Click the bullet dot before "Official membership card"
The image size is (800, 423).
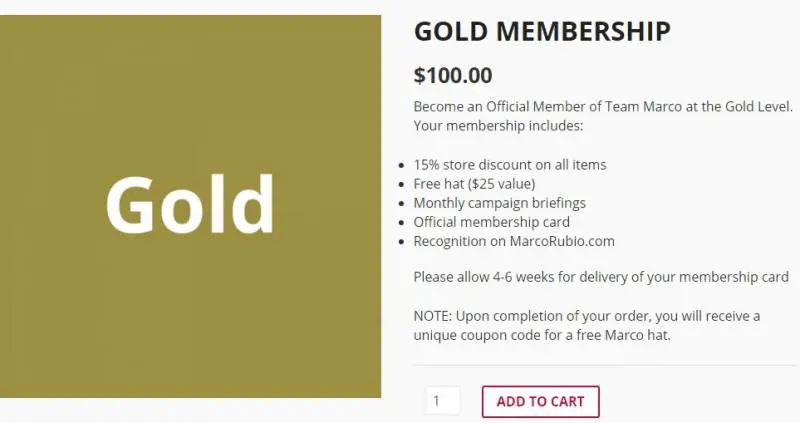point(401,223)
